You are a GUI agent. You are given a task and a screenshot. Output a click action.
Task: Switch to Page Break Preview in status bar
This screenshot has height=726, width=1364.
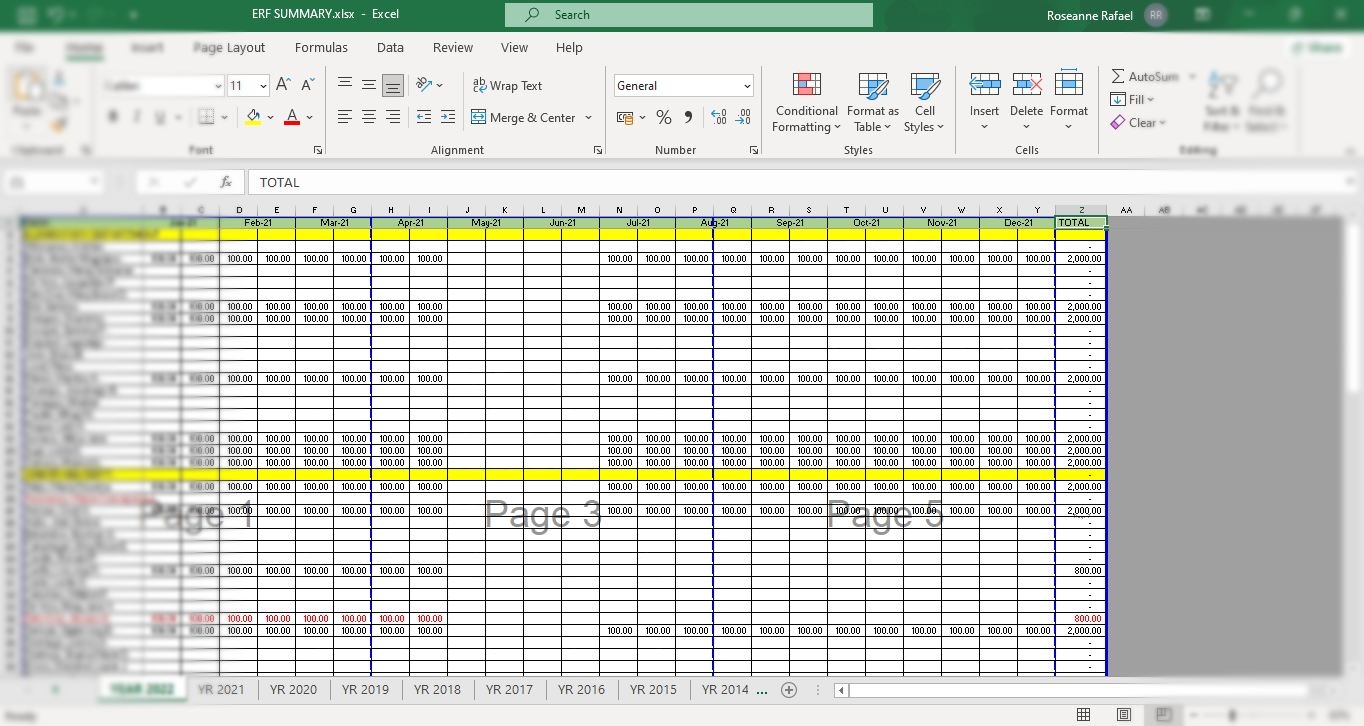pos(1164,715)
